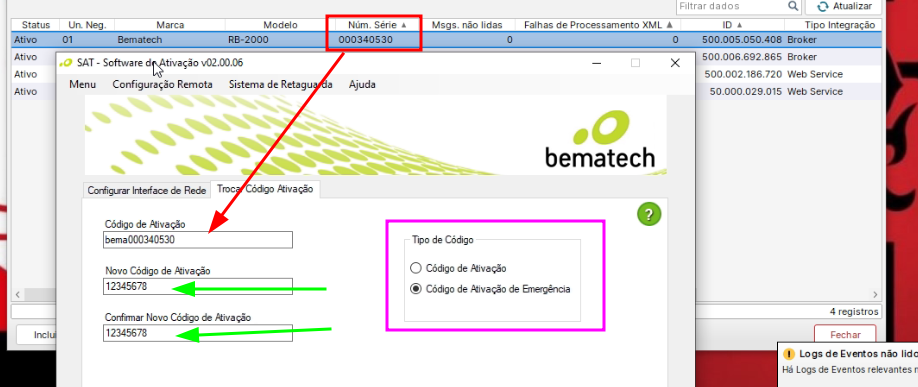This screenshot has width=918, height=387.
Task: Open the Sistema de Retaguarda menu
Action: pyautogui.click(x=280, y=84)
